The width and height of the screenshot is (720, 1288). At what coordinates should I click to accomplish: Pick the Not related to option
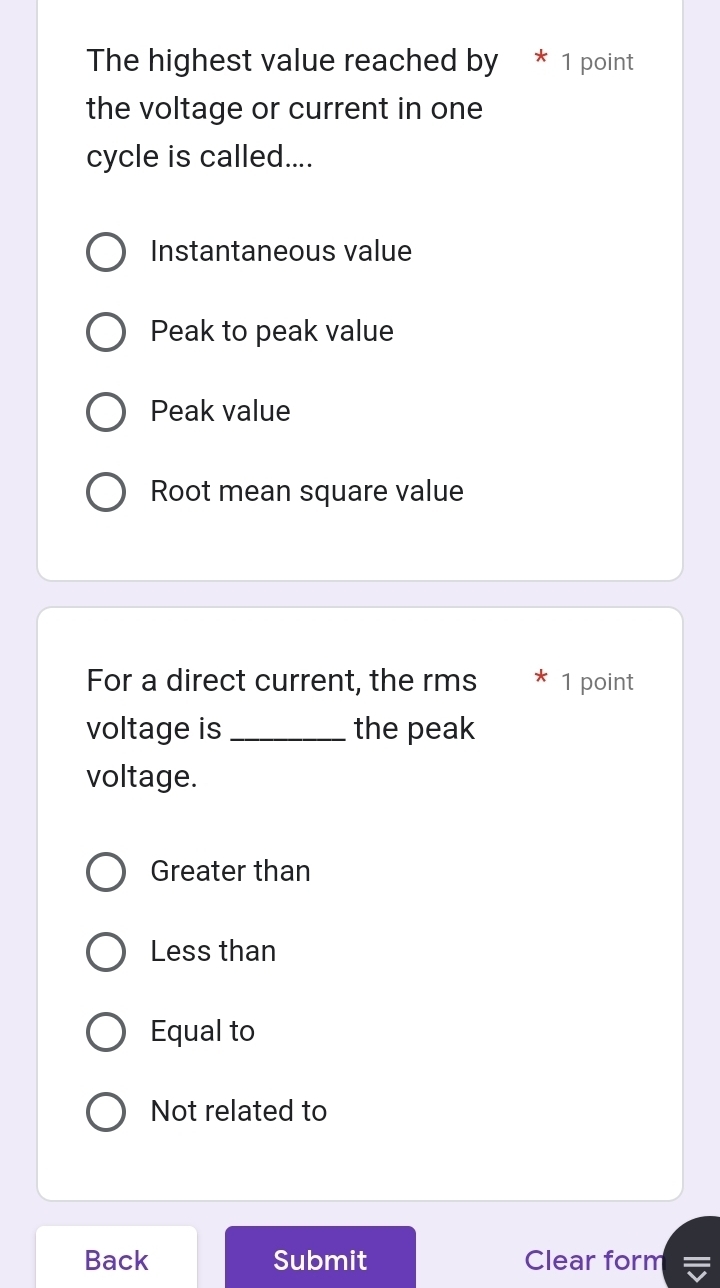pos(106,1112)
